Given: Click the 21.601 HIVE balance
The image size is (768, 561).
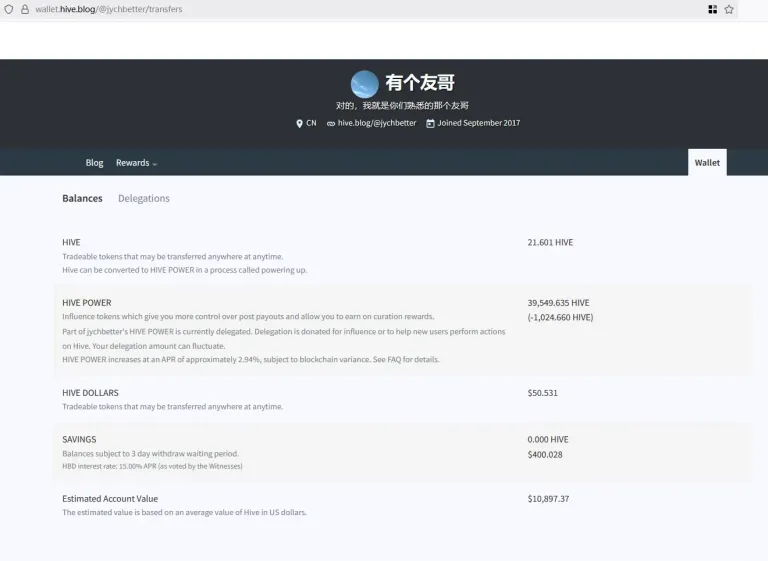Looking at the screenshot, I should (550, 243).
